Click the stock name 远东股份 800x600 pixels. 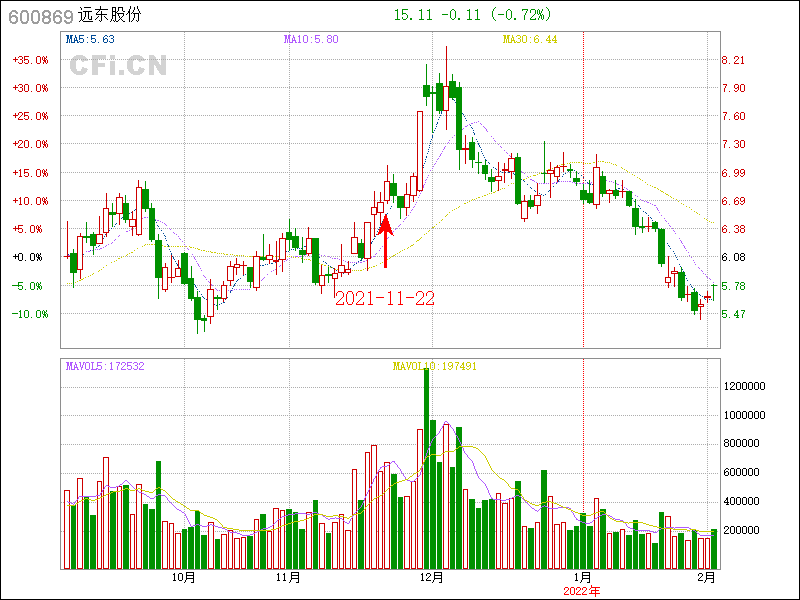pyautogui.click(x=110, y=15)
